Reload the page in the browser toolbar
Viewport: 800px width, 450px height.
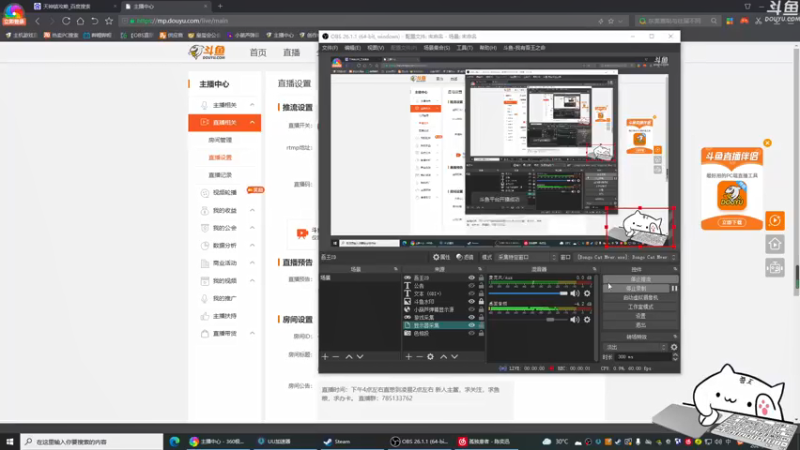coord(66,21)
